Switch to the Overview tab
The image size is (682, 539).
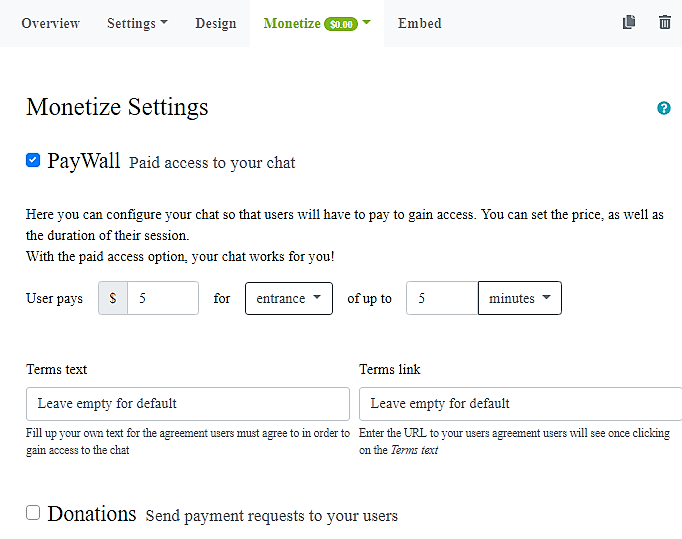pos(50,23)
